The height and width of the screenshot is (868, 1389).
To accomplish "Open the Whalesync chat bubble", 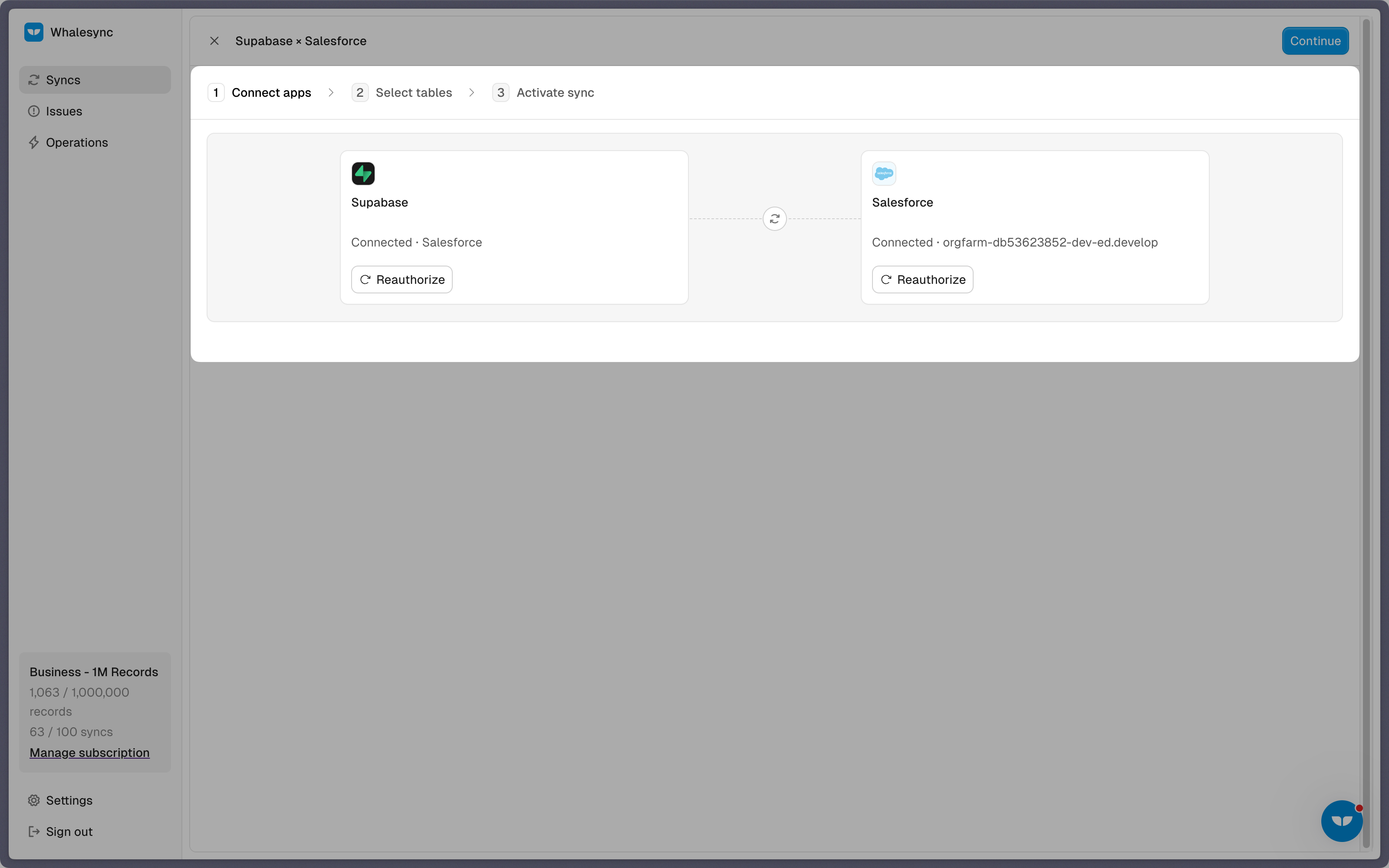I will (1341, 821).
